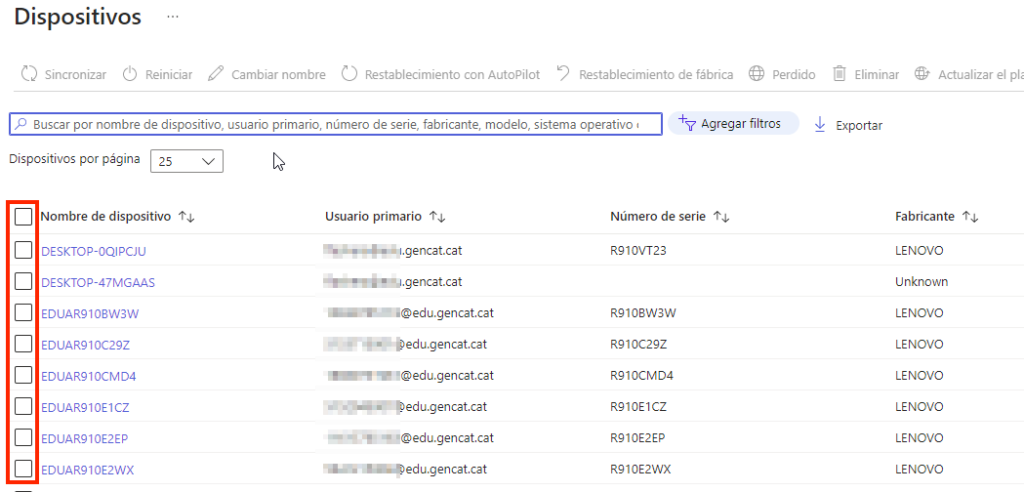Click the Número de serie column header

[658, 217]
